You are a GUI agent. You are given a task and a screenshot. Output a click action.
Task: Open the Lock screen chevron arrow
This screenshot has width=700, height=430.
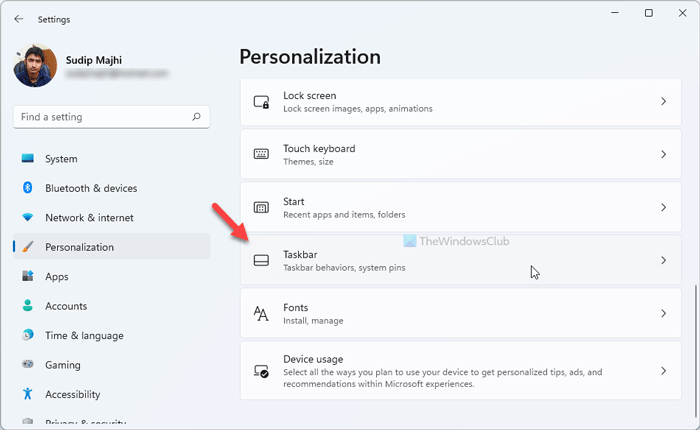[x=663, y=102]
